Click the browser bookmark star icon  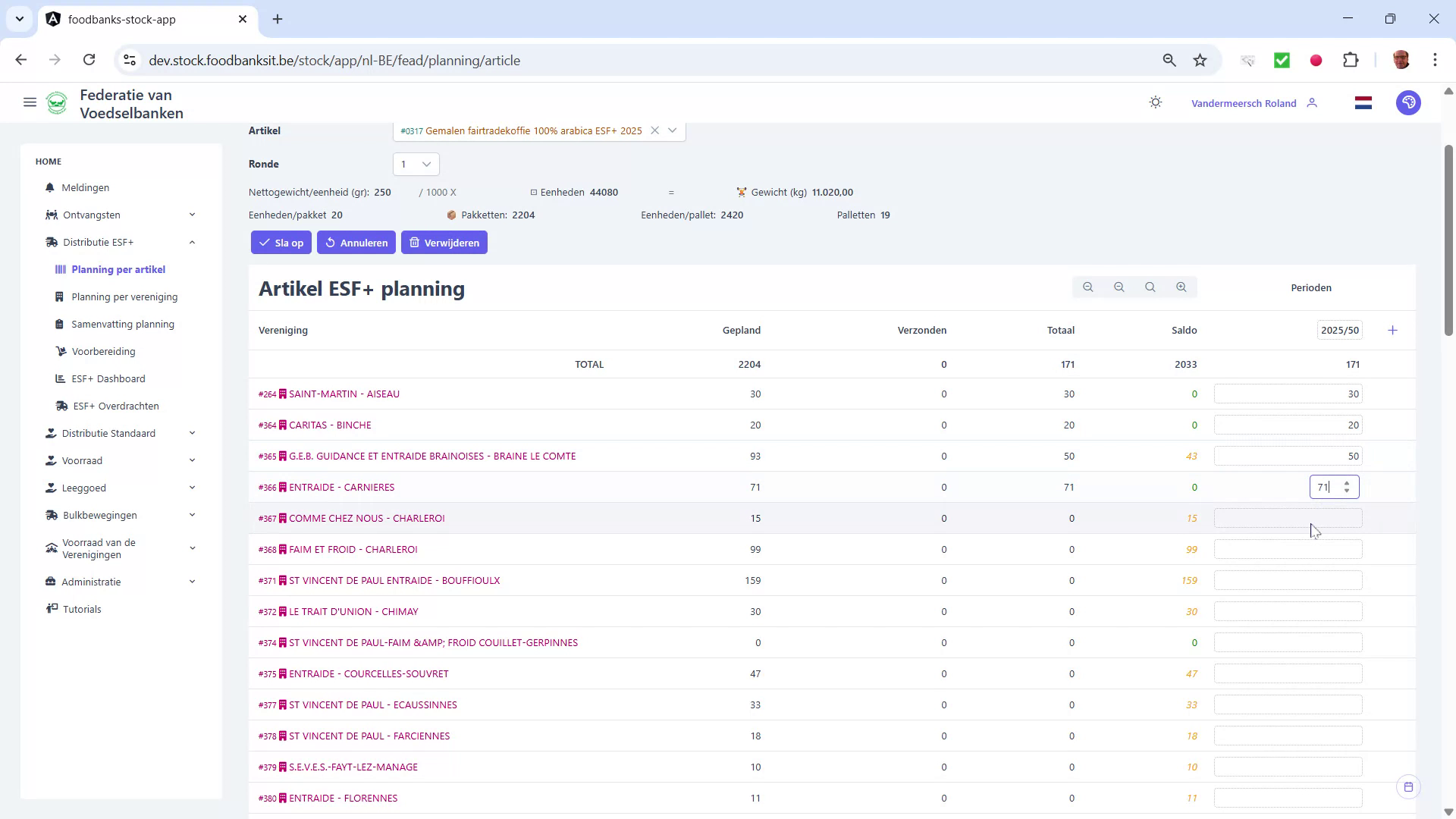click(1200, 60)
